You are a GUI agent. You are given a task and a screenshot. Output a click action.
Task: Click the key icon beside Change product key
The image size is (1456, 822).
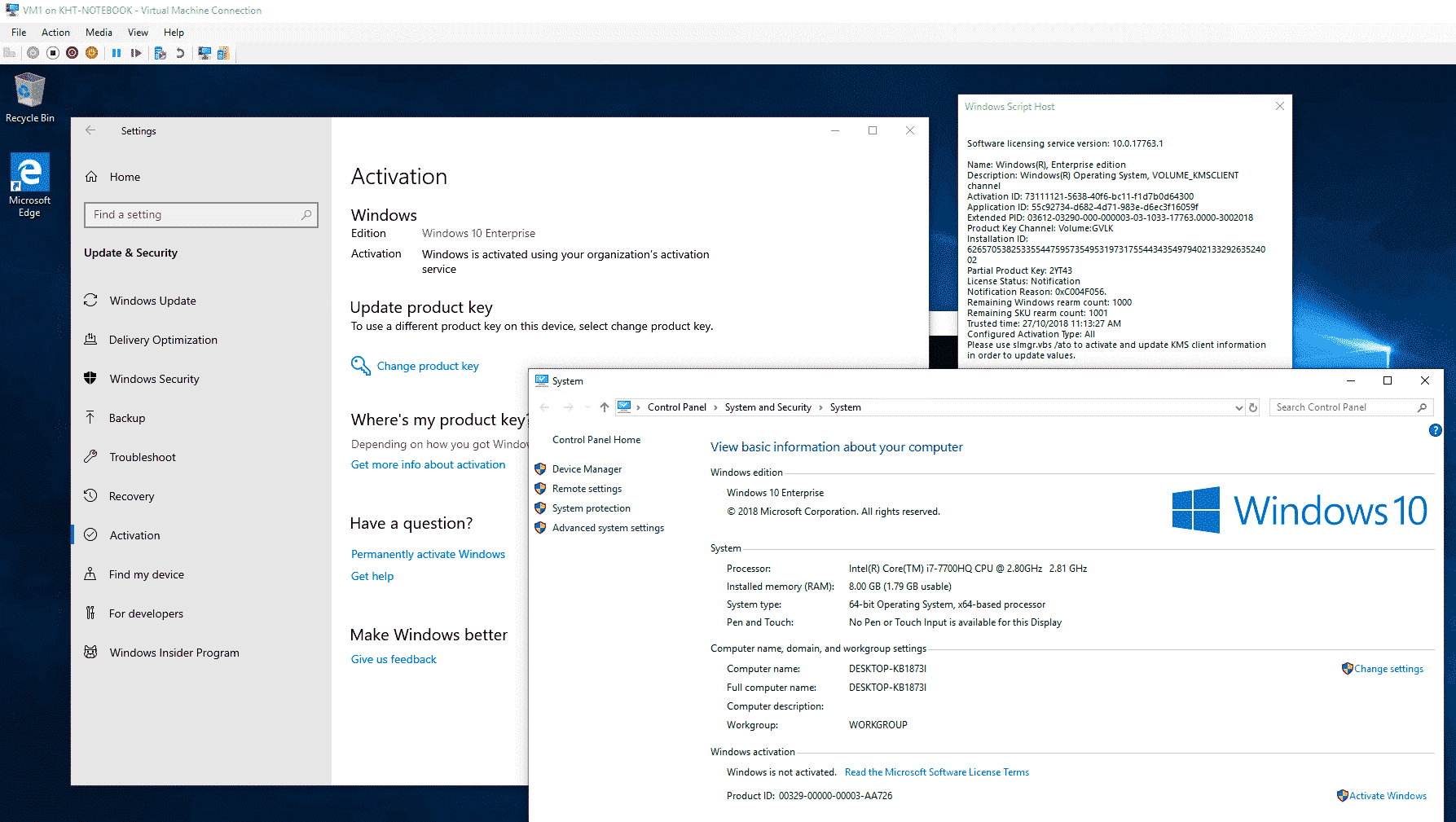point(360,366)
